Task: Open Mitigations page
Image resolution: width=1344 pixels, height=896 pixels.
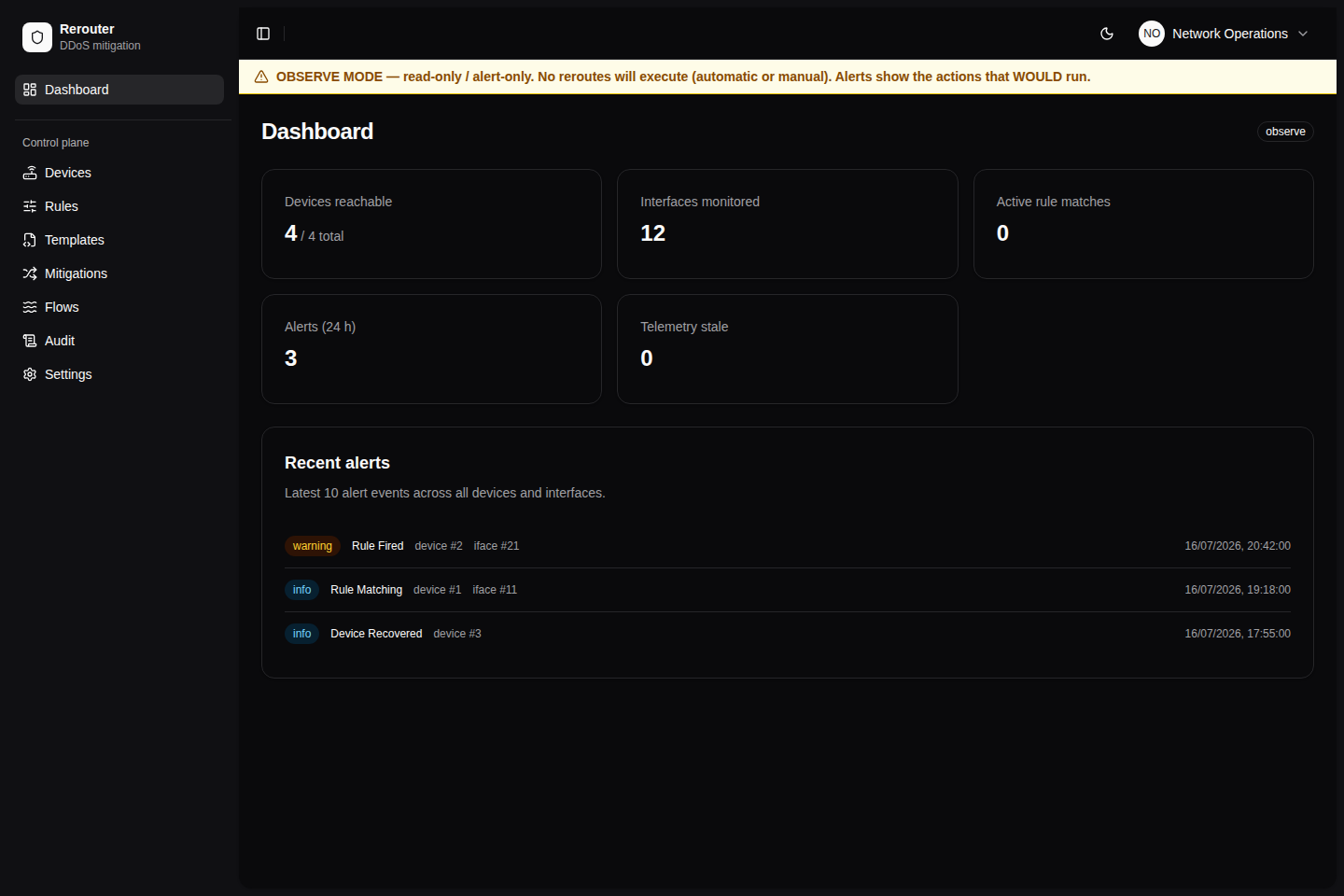Action: point(119,273)
